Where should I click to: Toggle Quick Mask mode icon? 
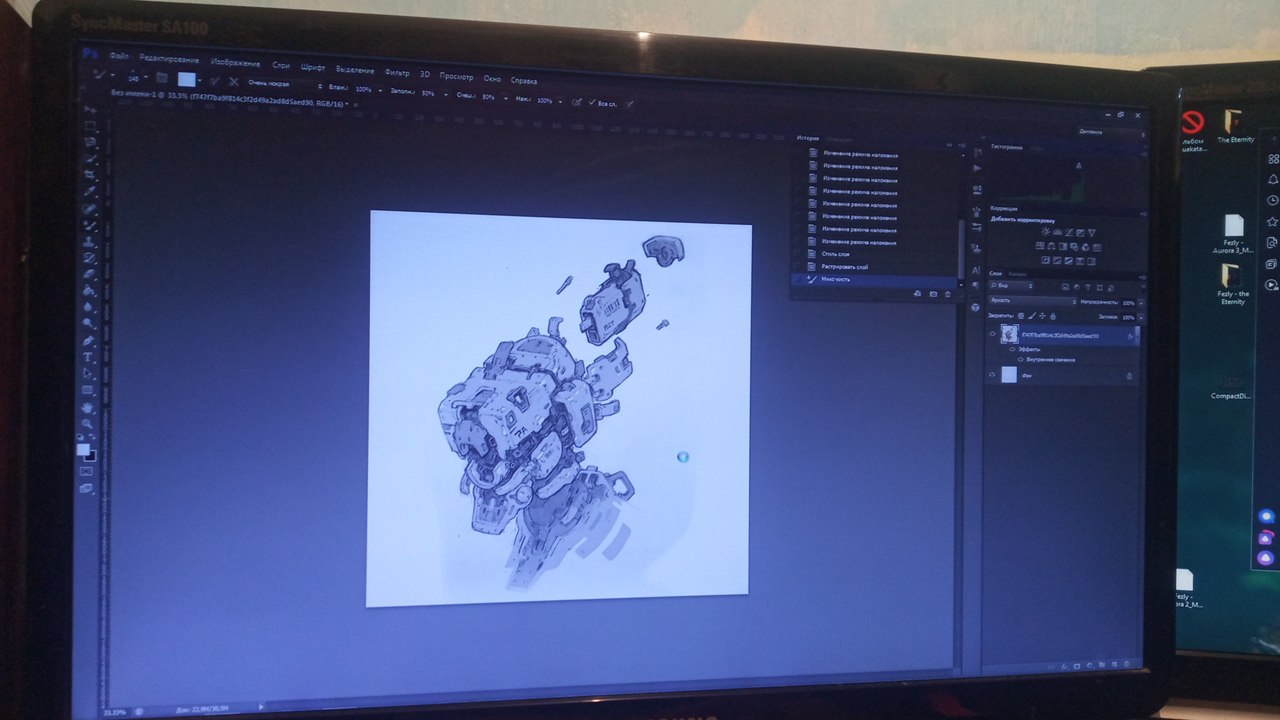pyautogui.click(x=87, y=471)
